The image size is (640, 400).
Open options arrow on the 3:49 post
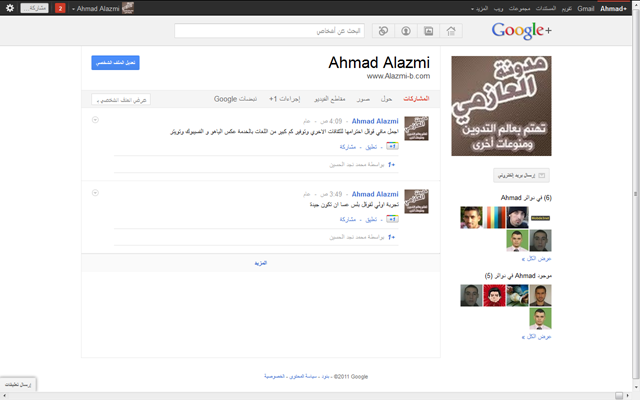95,193
